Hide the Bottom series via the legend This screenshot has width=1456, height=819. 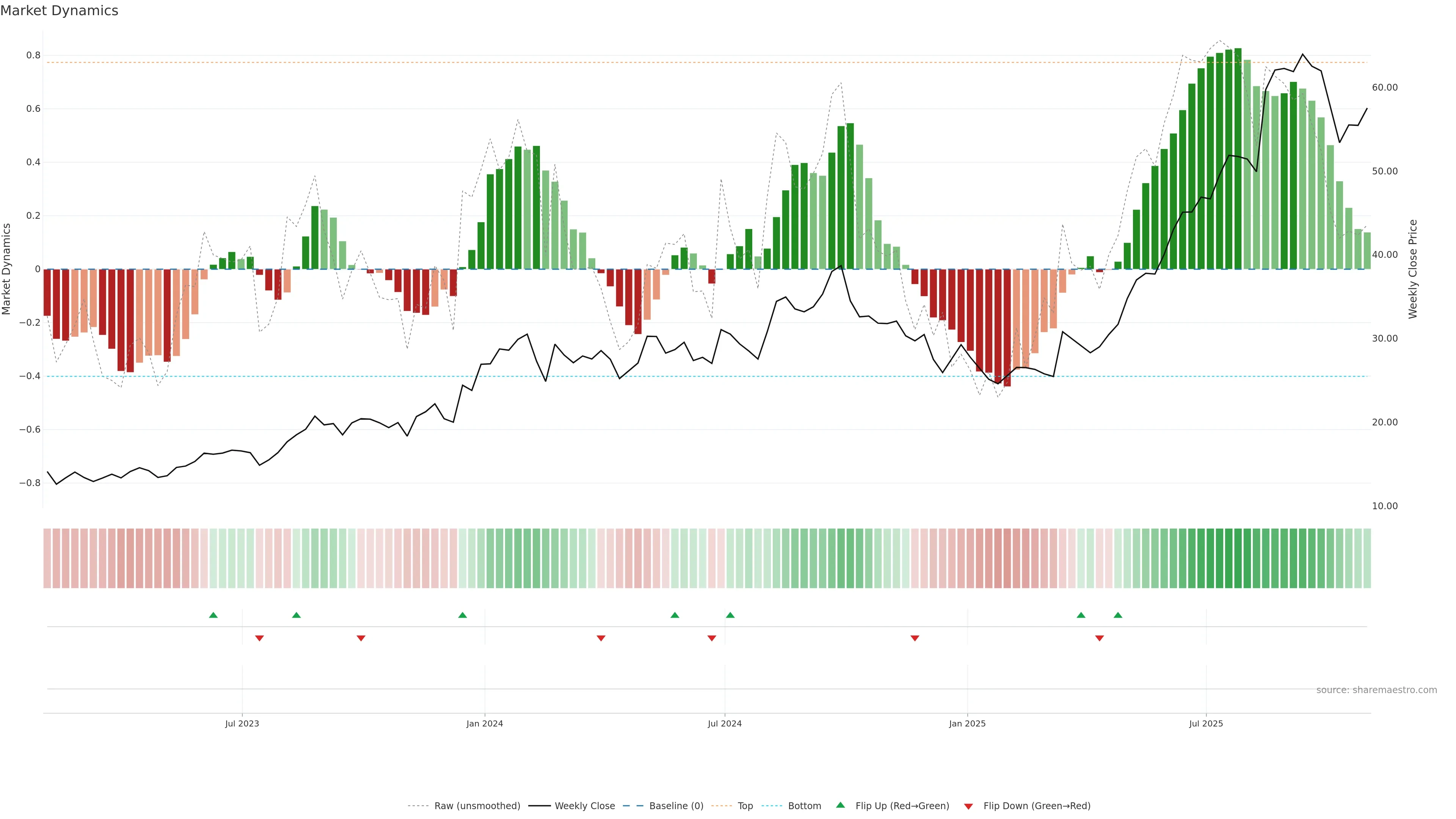coord(804,806)
